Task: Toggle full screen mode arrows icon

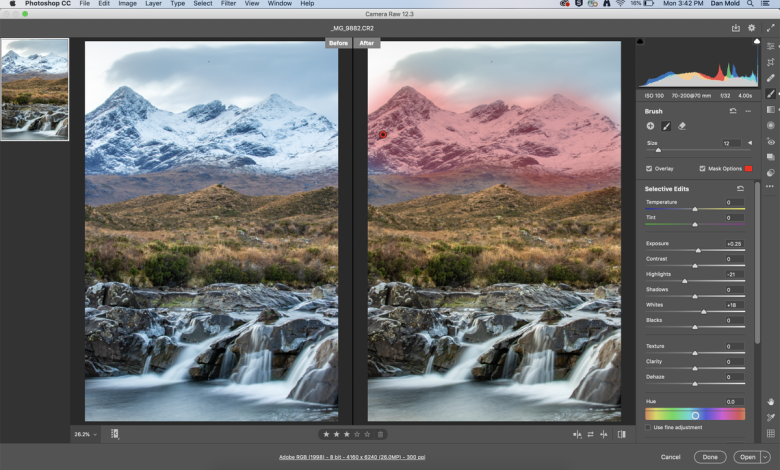Action: pos(770,28)
